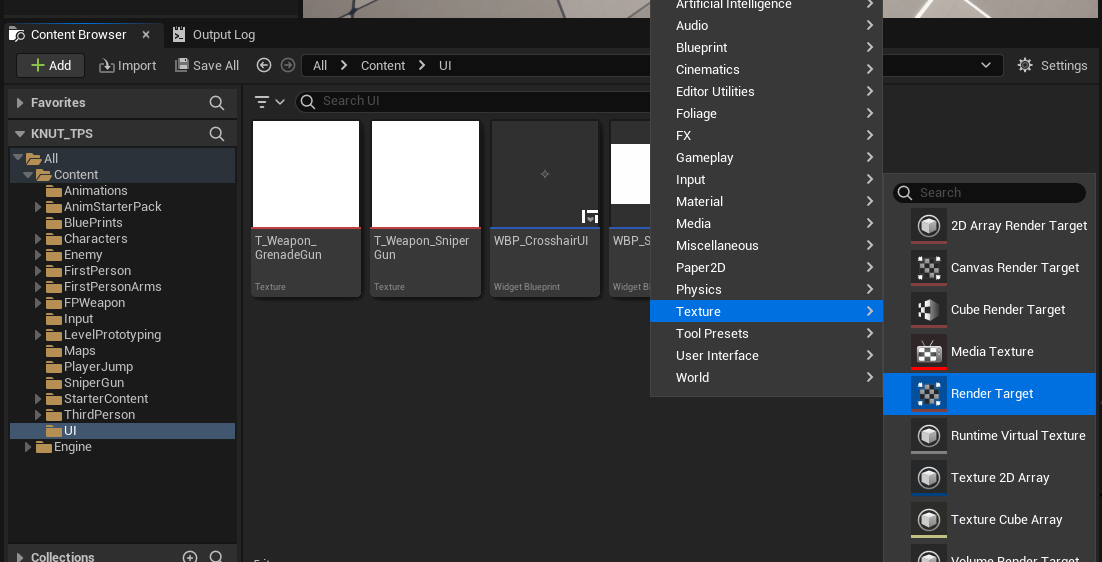Click the Content path breadcrumb
This screenshot has width=1102, height=562.
[x=383, y=65]
